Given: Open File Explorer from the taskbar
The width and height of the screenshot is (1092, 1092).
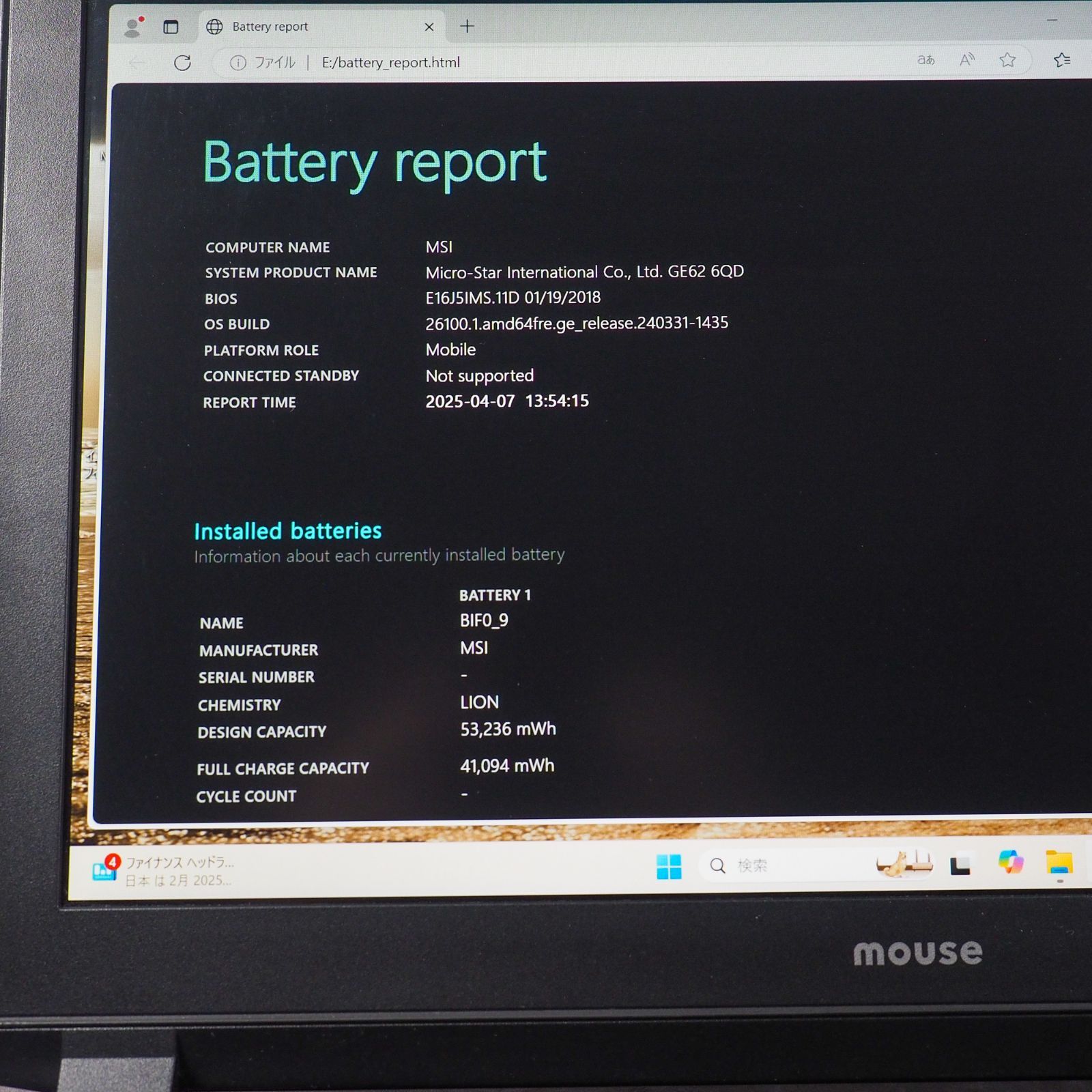Looking at the screenshot, I should (1059, 863).
